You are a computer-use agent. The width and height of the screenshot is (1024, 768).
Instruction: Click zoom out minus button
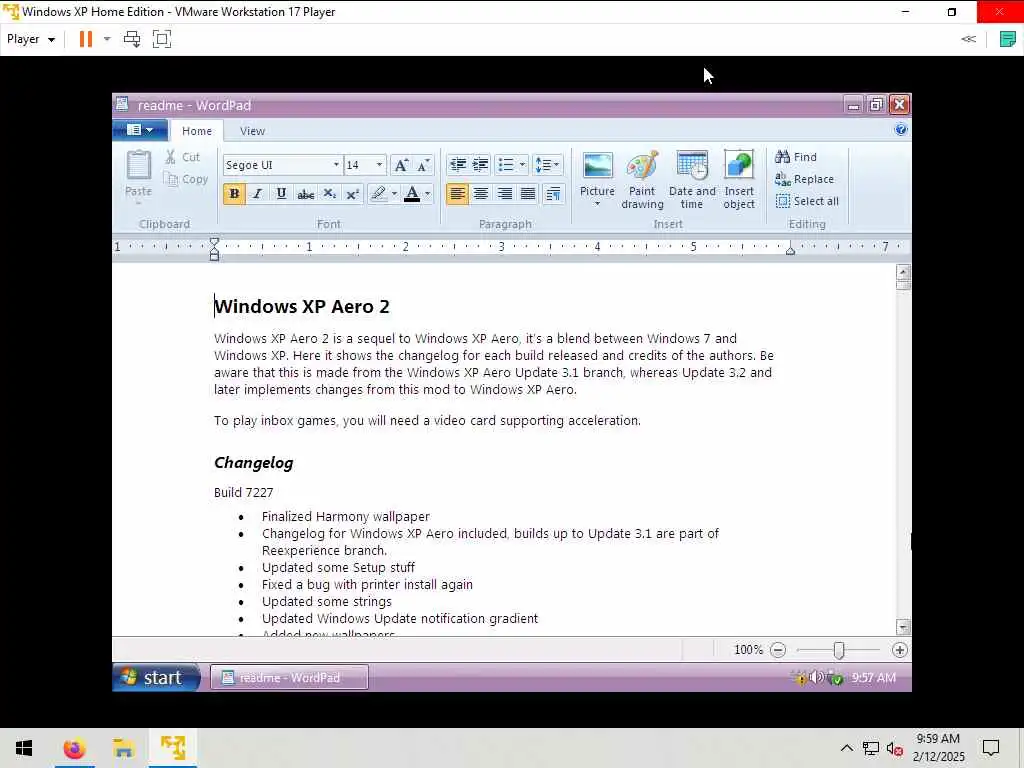(778, 650)
